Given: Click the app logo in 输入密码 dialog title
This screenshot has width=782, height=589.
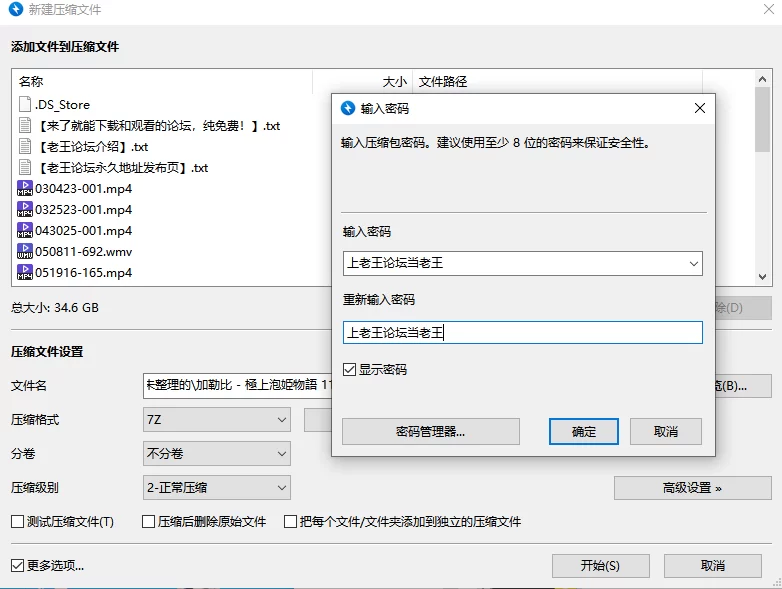Looking at the screenshot, I should tap(348, 108).
